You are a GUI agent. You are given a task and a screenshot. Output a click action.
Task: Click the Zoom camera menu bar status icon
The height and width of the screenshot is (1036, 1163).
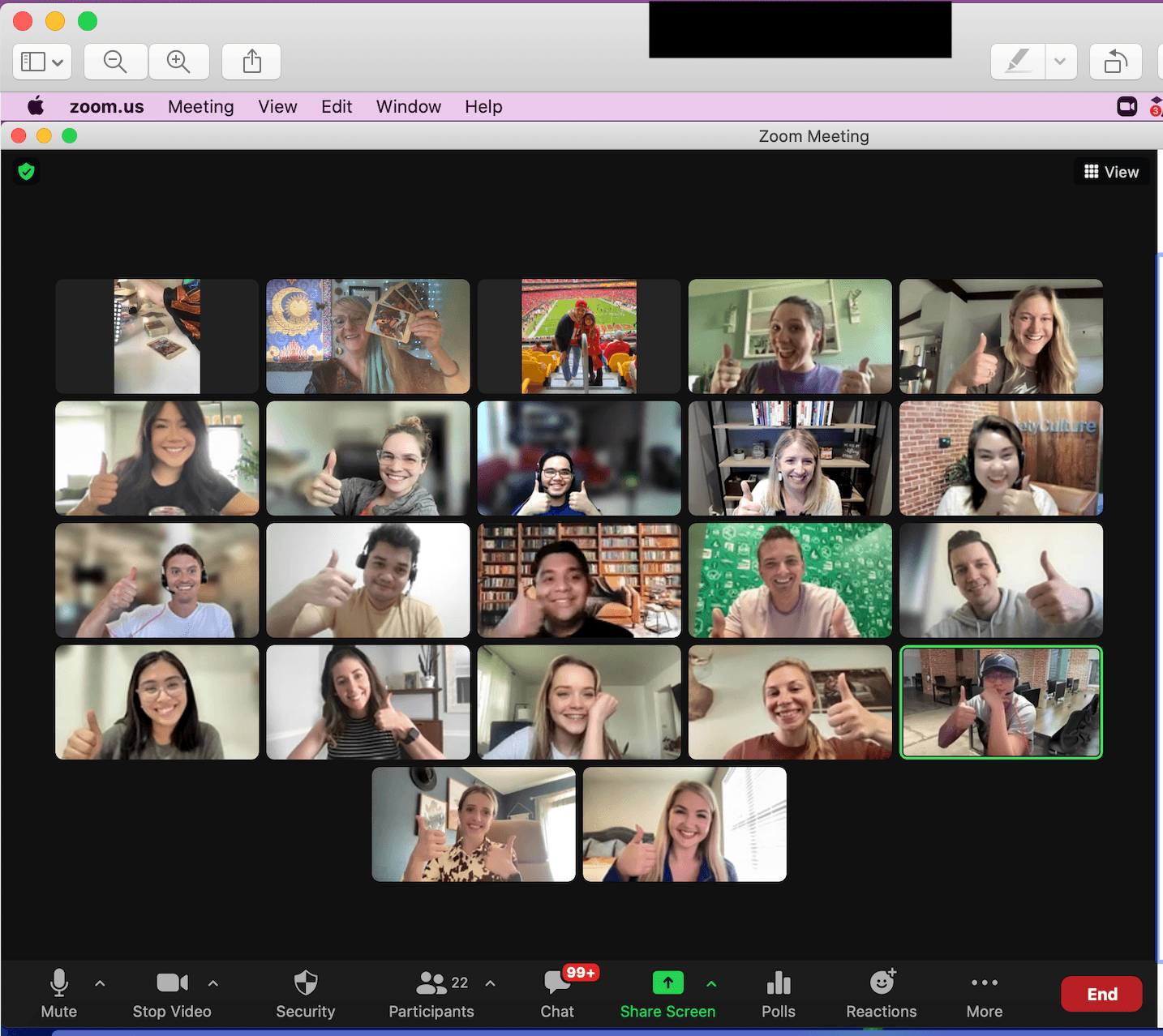[1127, 106]
